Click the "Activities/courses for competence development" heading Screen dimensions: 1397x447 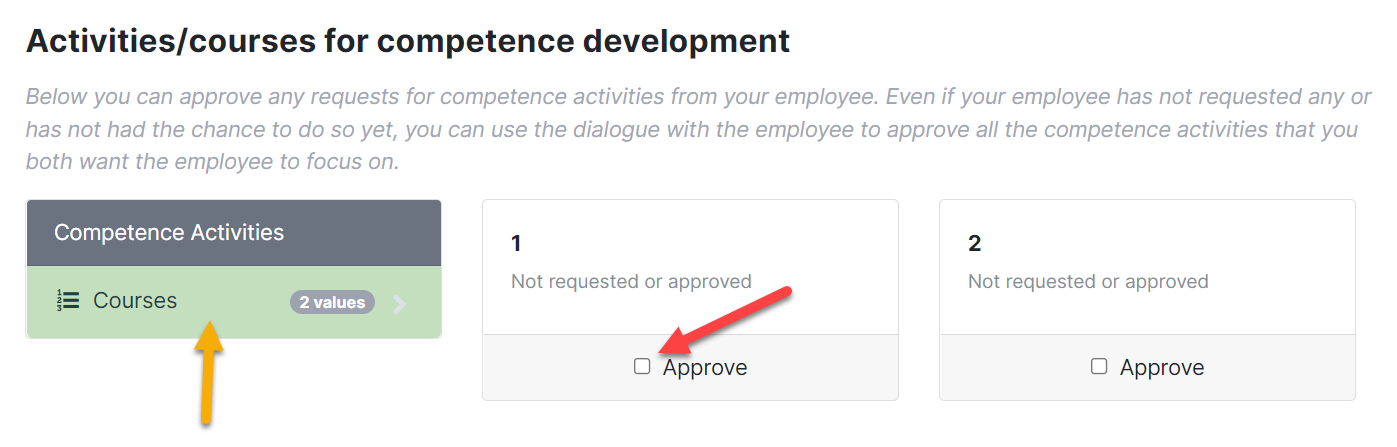point(408,41)
